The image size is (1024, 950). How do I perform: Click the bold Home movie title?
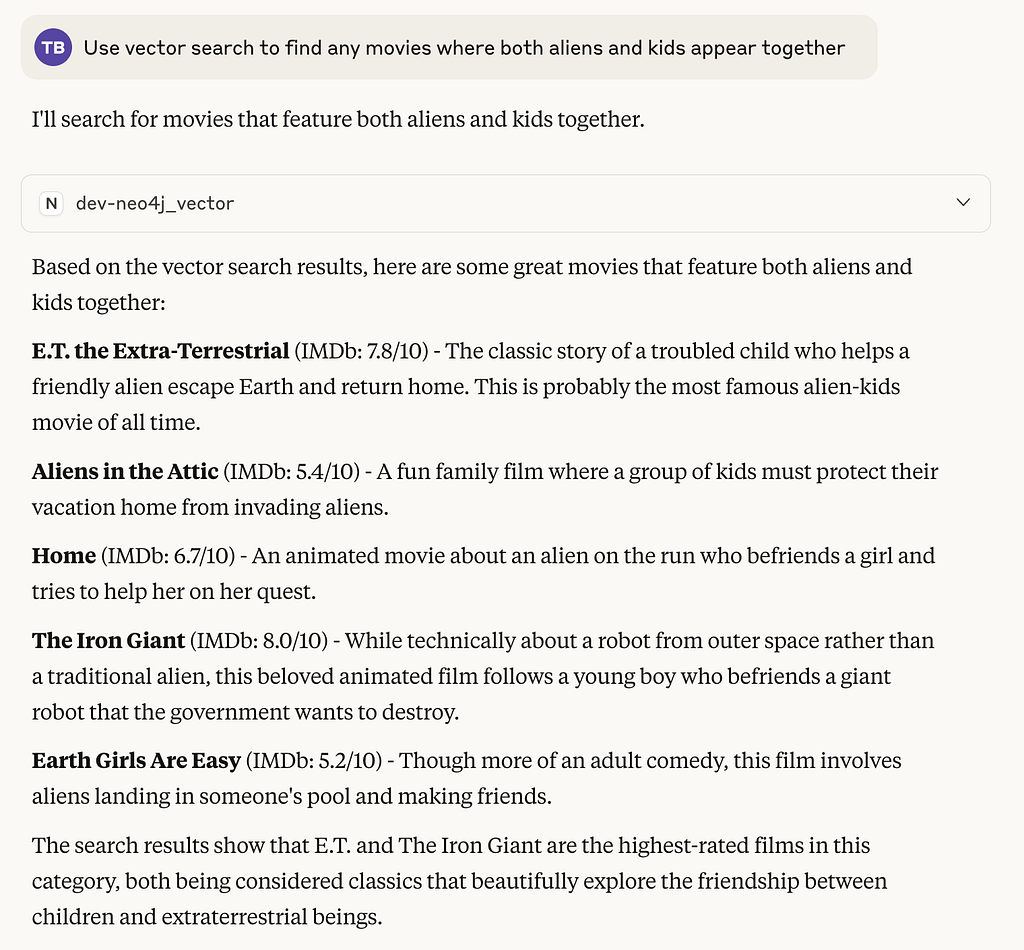(x=64, y=556)
